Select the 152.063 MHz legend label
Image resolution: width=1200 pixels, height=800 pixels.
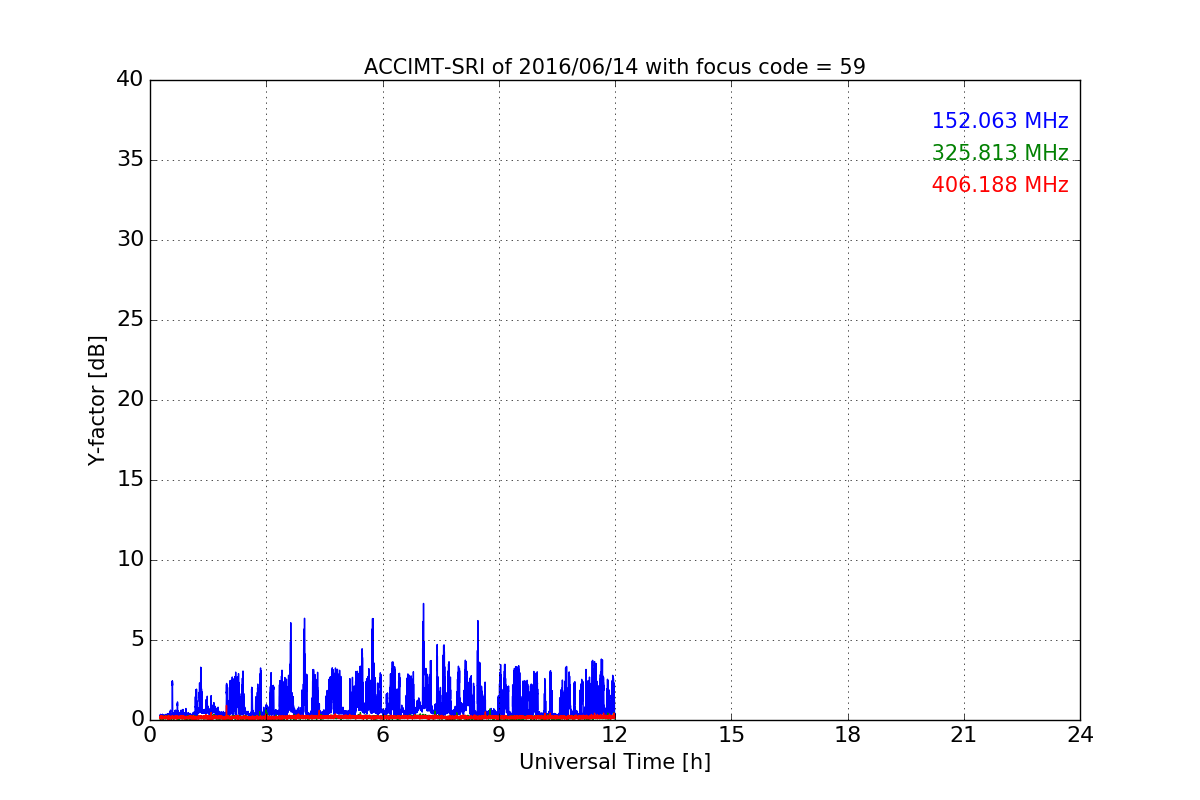1000,121
